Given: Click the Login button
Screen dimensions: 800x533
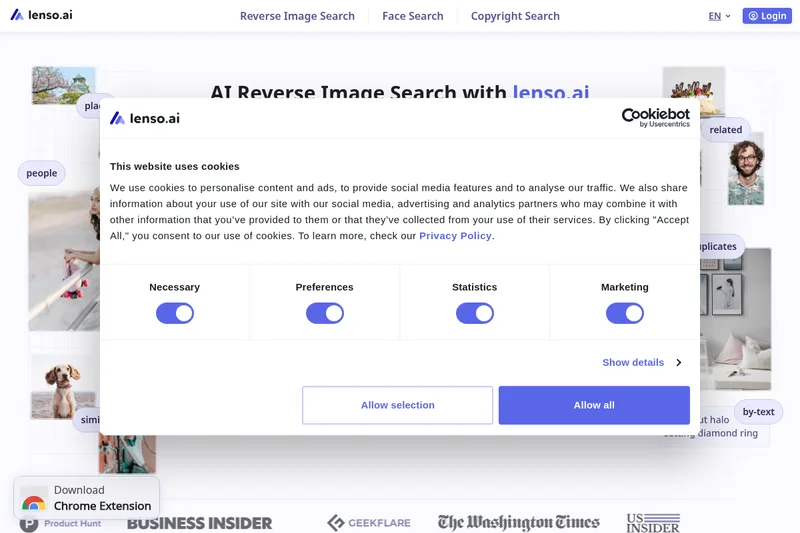Looking at the screenshot, I should [767, 16].
